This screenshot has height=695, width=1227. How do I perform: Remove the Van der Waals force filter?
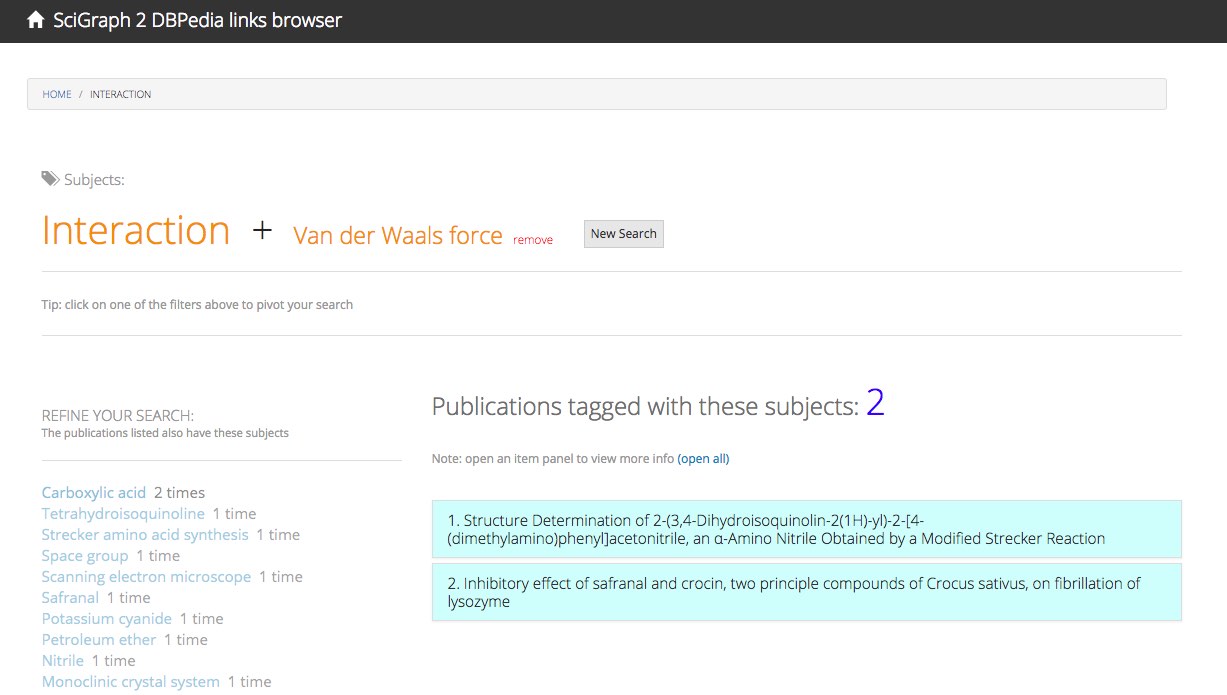533,240
